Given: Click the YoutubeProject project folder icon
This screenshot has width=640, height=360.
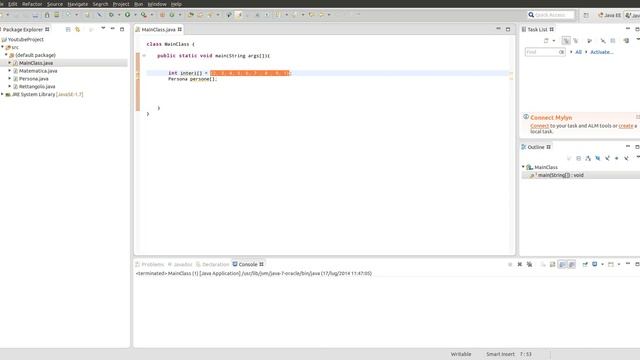Looking at the screenshot, I should click(4, 40).
